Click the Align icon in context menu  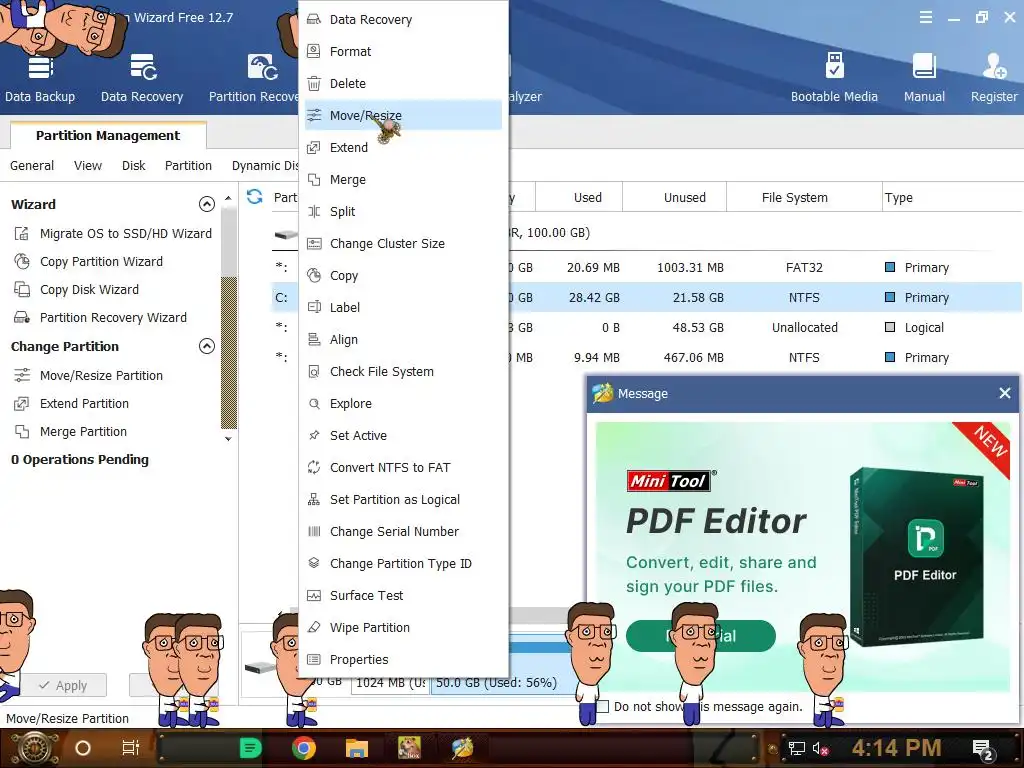[314, 340]
